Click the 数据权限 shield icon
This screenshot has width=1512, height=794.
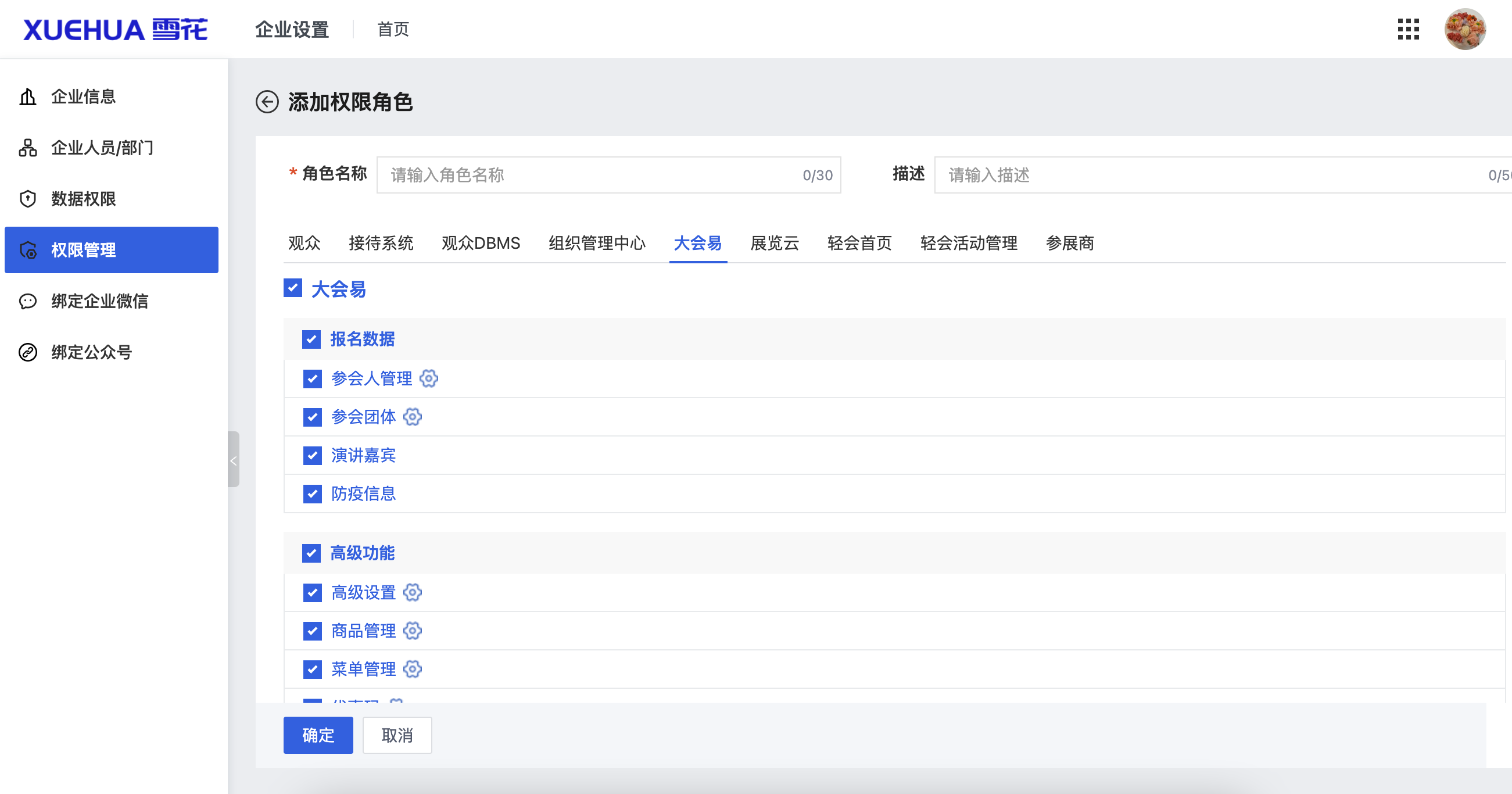pyautogui.click(x=27, y=199)
